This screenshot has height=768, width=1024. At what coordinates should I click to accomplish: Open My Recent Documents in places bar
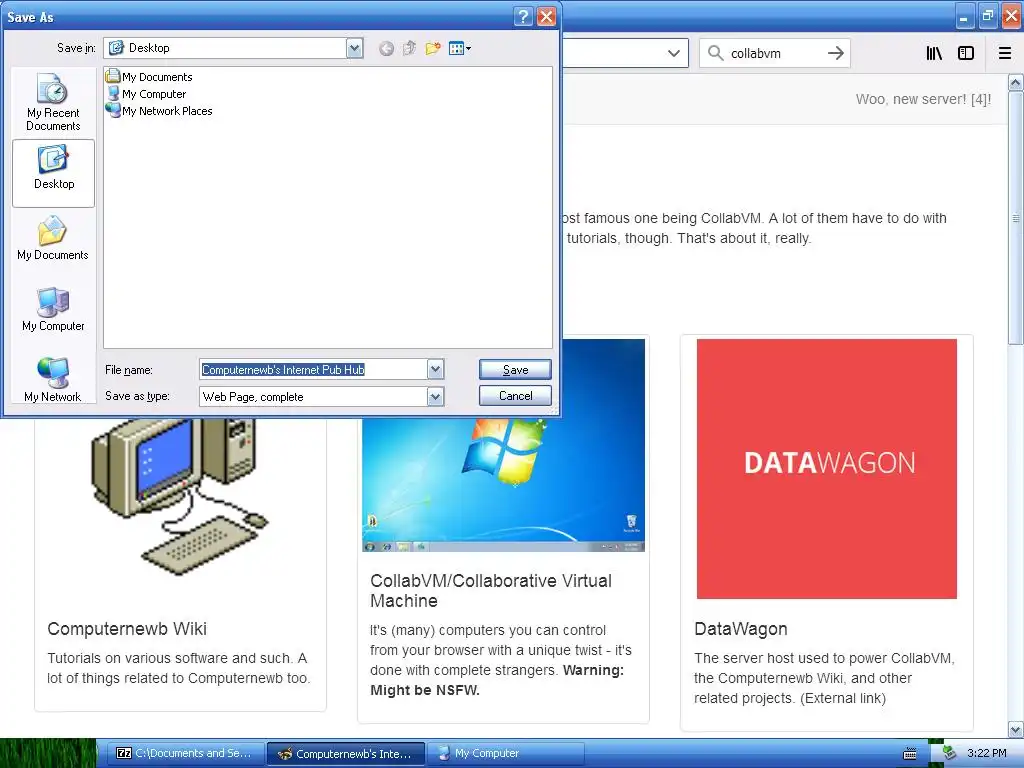click(53, 103)
